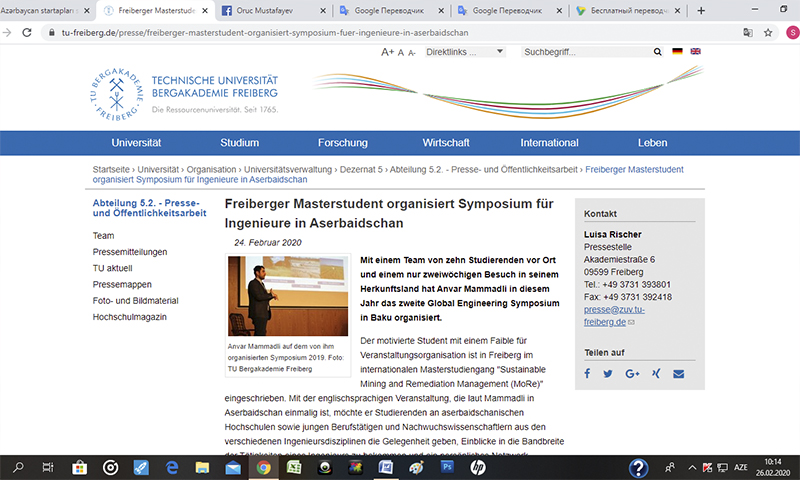This screenshot has height=480, width=800.
Task: Open the Studium menu
Action: pyautogui.click(x=240, y=143)
